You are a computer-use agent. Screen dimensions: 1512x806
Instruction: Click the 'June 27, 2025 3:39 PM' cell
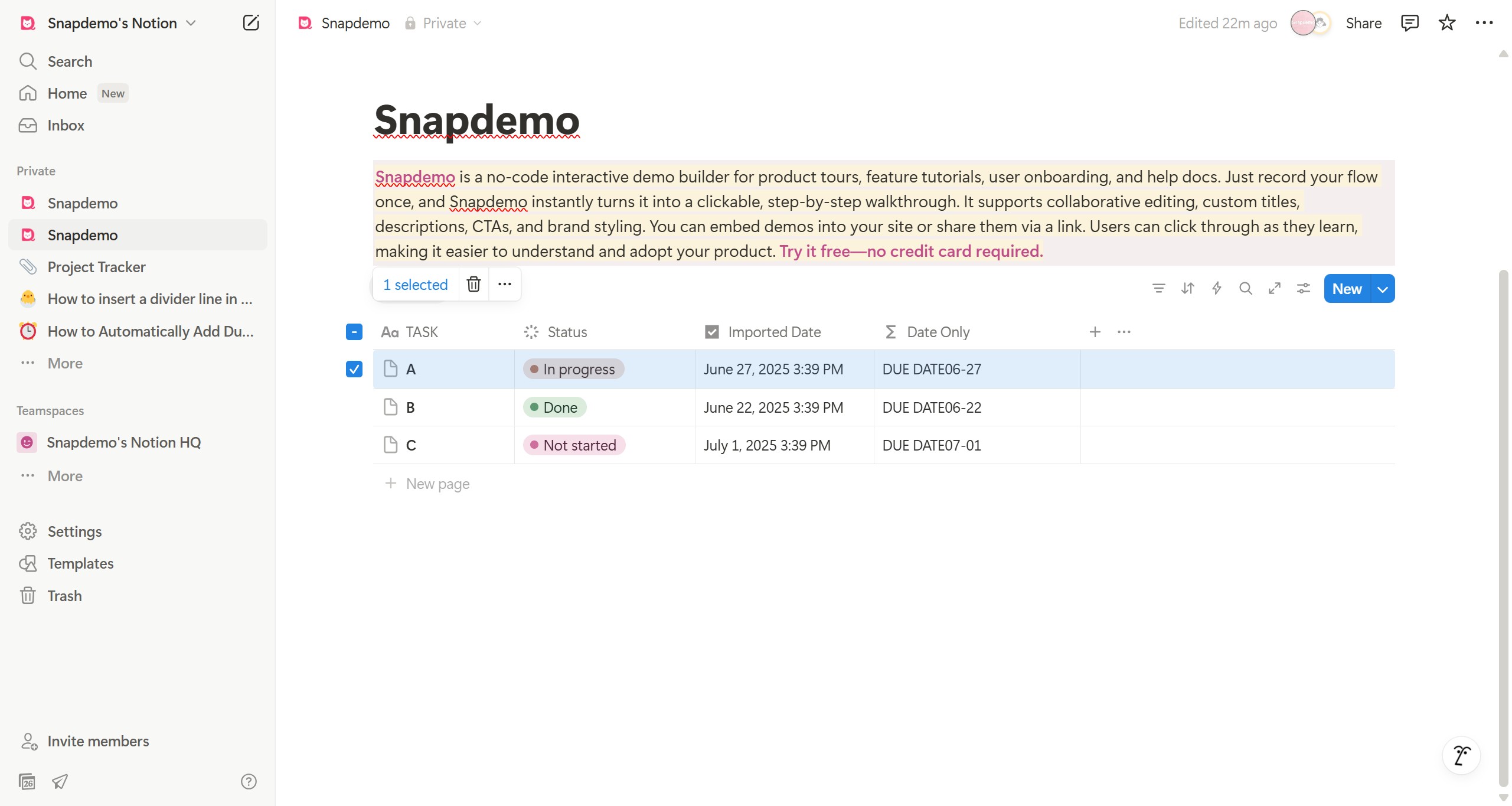point(785,369)
